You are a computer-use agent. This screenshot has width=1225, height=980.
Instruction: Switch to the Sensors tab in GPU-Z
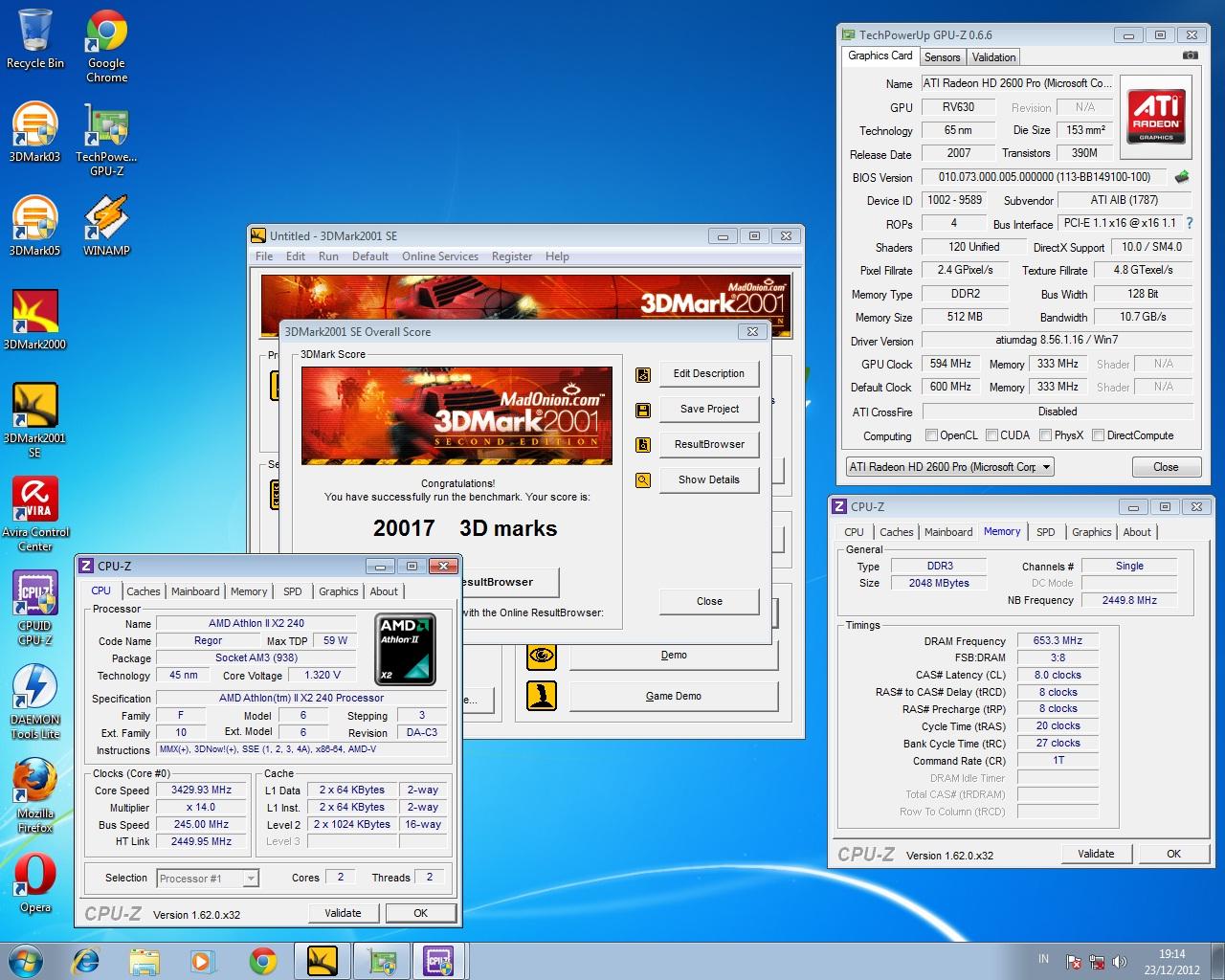pos(943,57)
